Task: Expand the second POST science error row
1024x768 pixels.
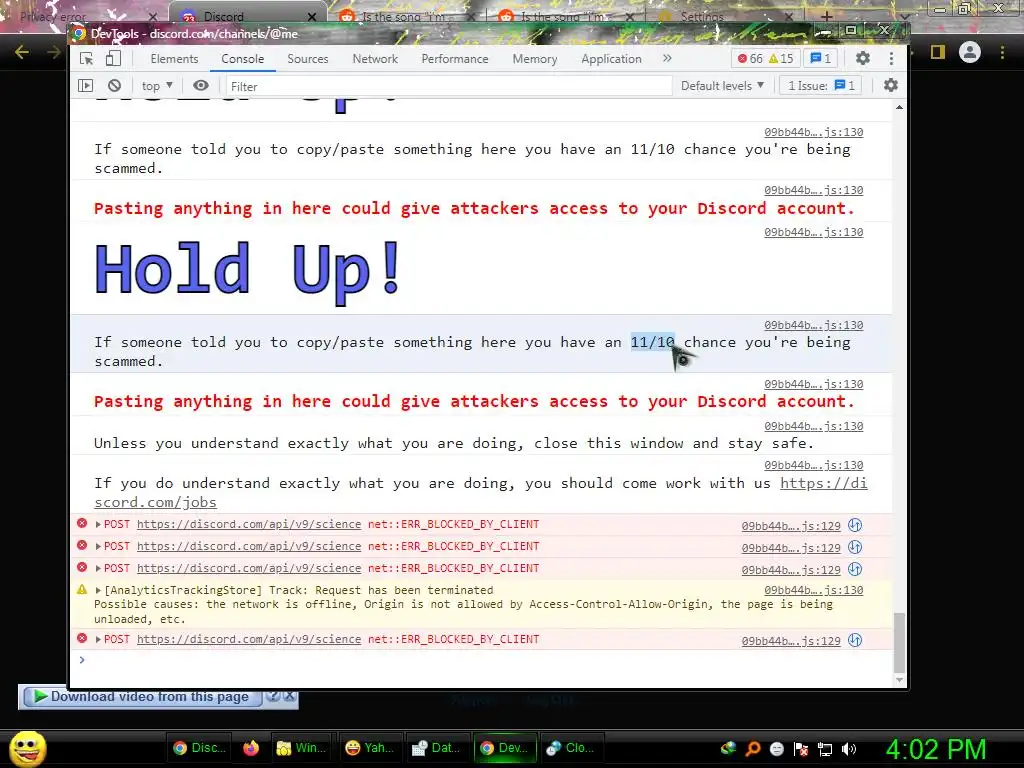Action: (98, 547)
